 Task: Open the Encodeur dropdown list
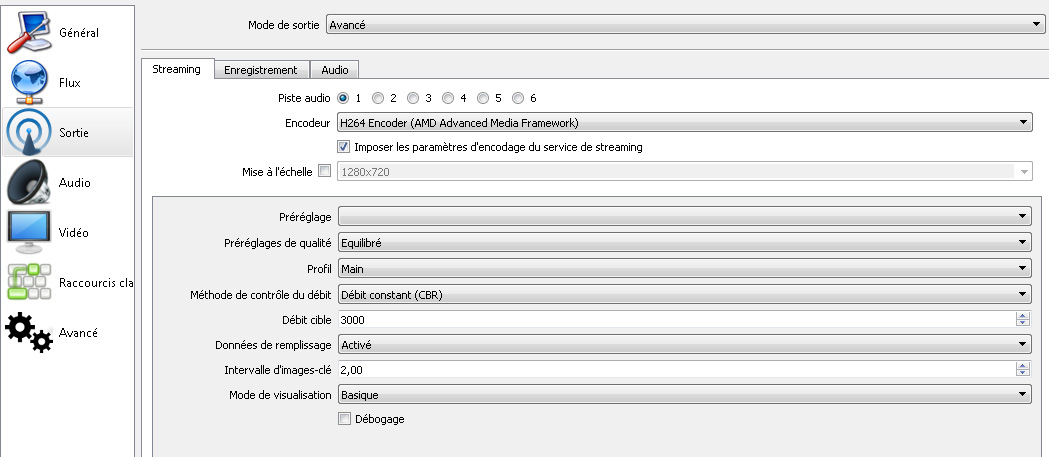pyautogui.click(x=684, y=122)
